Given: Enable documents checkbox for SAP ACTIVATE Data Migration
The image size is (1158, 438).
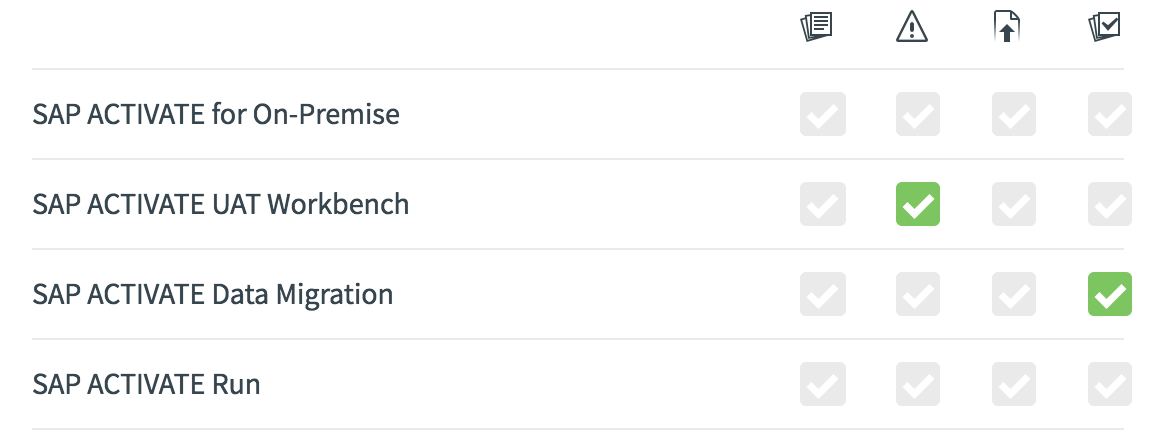Looking at the screenshot, I should (x=823, y=294).
